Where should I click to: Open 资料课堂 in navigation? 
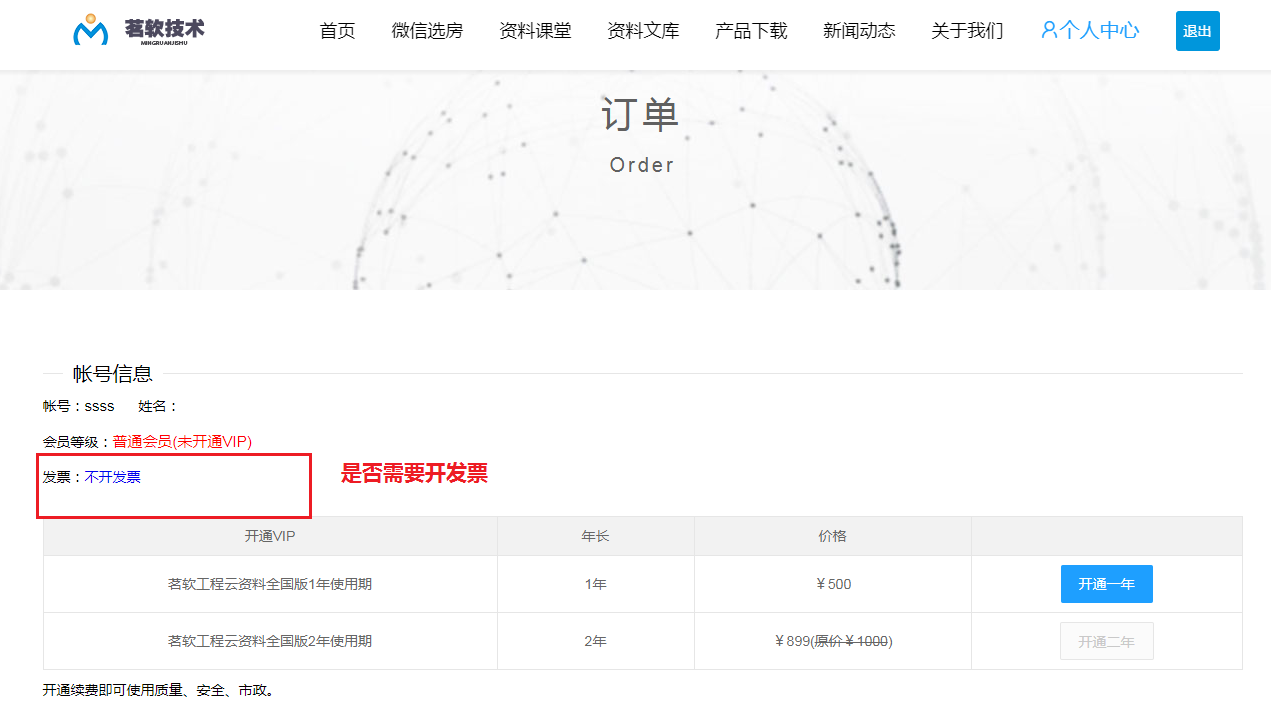point(535,31)
